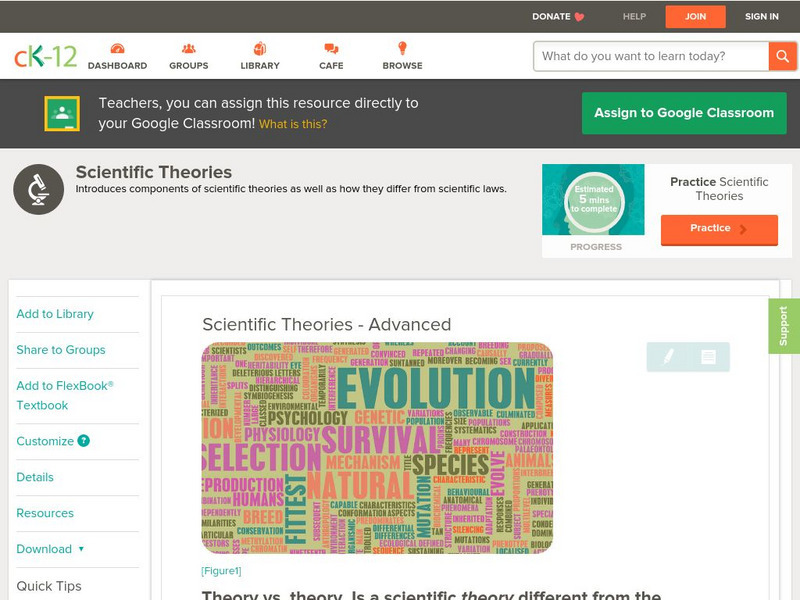
Task: Type in the 'What do you want to learn' field
Action: (650, 56)
